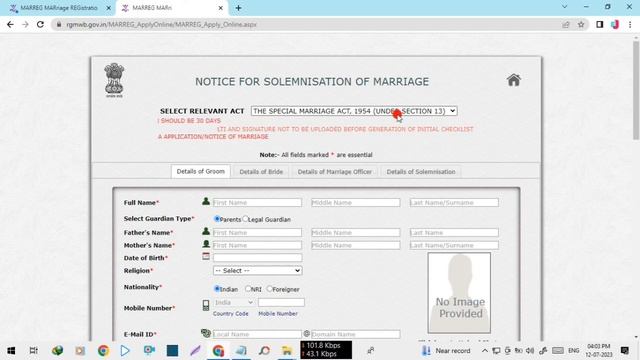Select Indian nationality radio button
Viewport: 640px width, 360px height.
tap(217, 289)
